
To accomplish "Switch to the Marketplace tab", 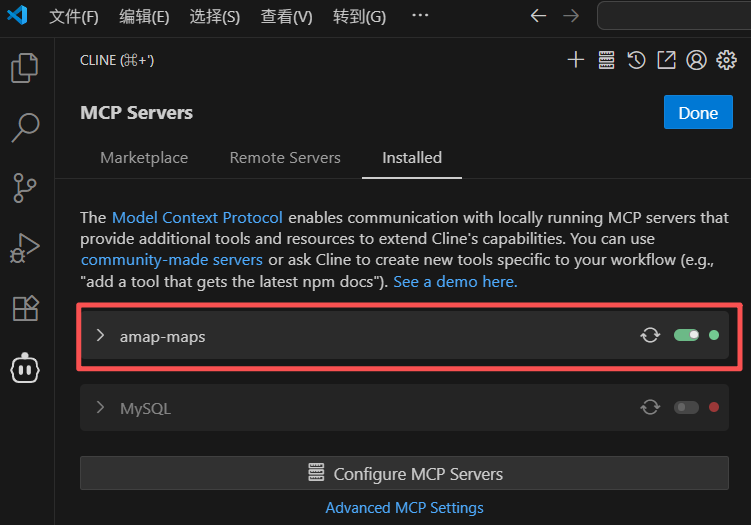I will click(144, 158).
